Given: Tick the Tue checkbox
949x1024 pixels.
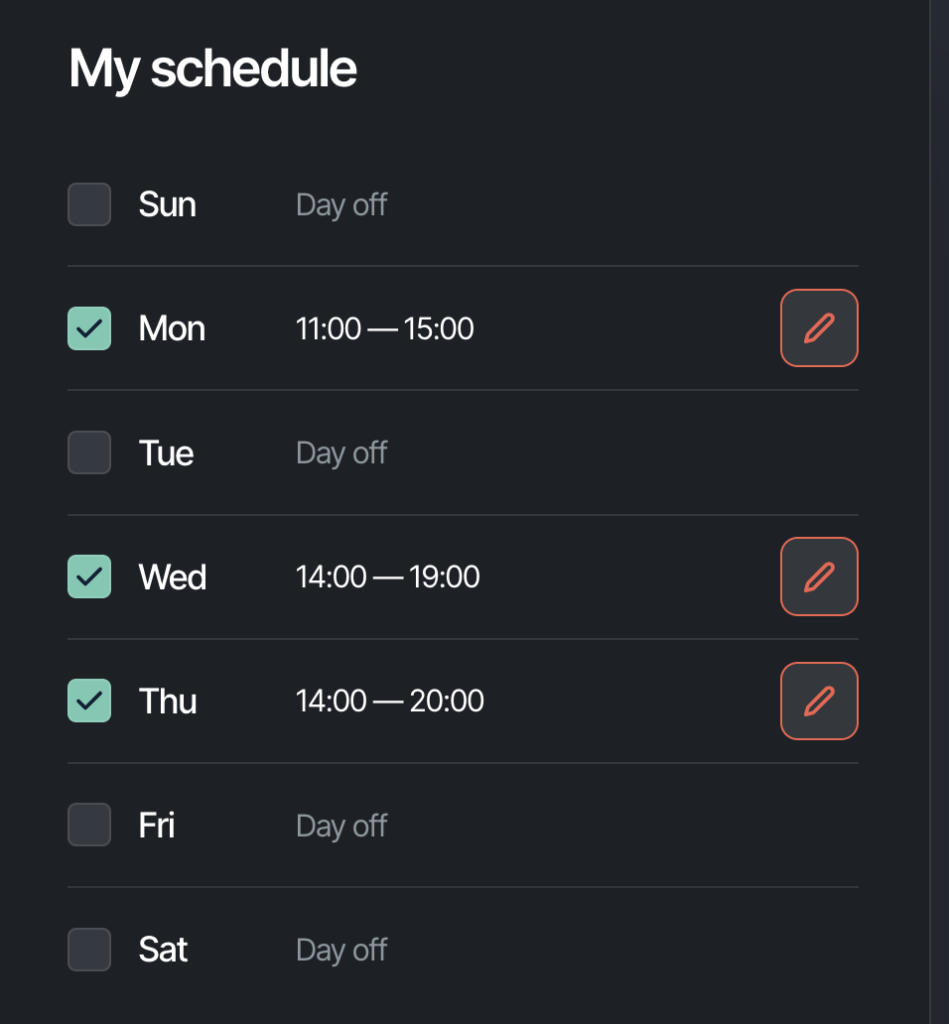Looking at the screenshot, I should [x=89, y=453].
